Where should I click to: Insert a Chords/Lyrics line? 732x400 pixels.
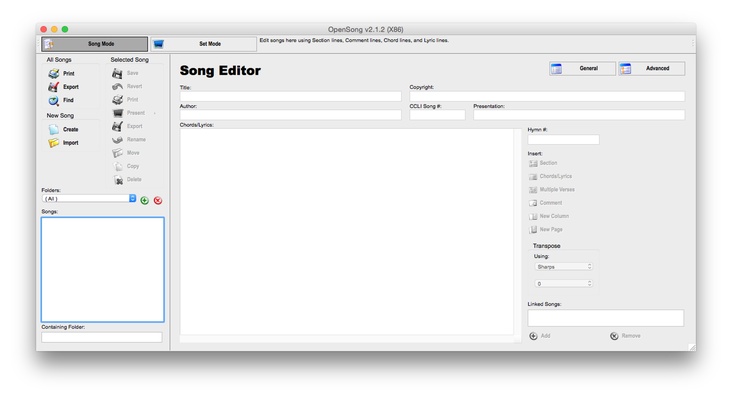550,176
